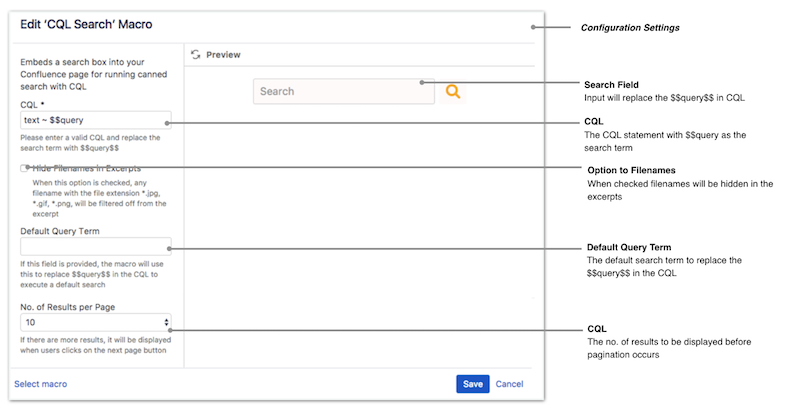Click the macro description starting with Embeds
800x420 pixels.
pyautogui.click(x=85, y=74)
